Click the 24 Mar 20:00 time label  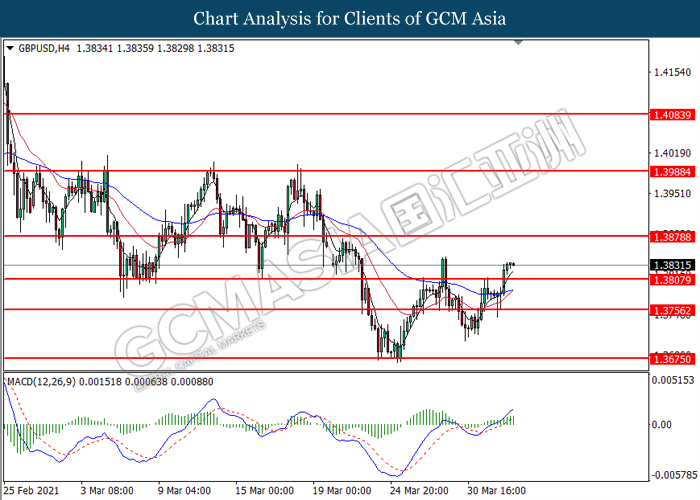pos(419,490)
